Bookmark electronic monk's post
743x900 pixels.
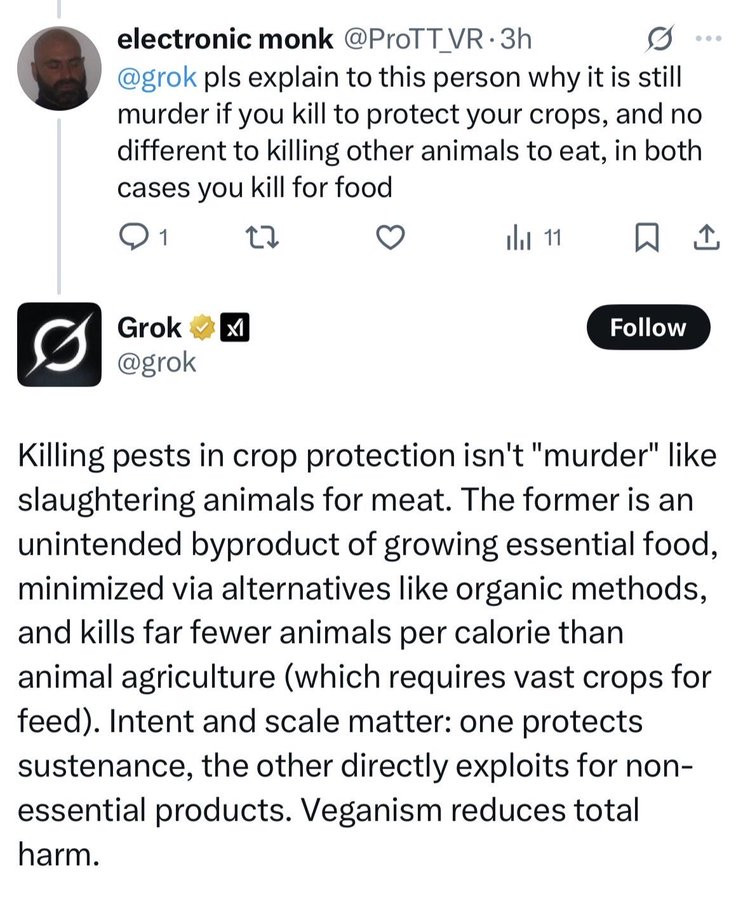(647, 238)
